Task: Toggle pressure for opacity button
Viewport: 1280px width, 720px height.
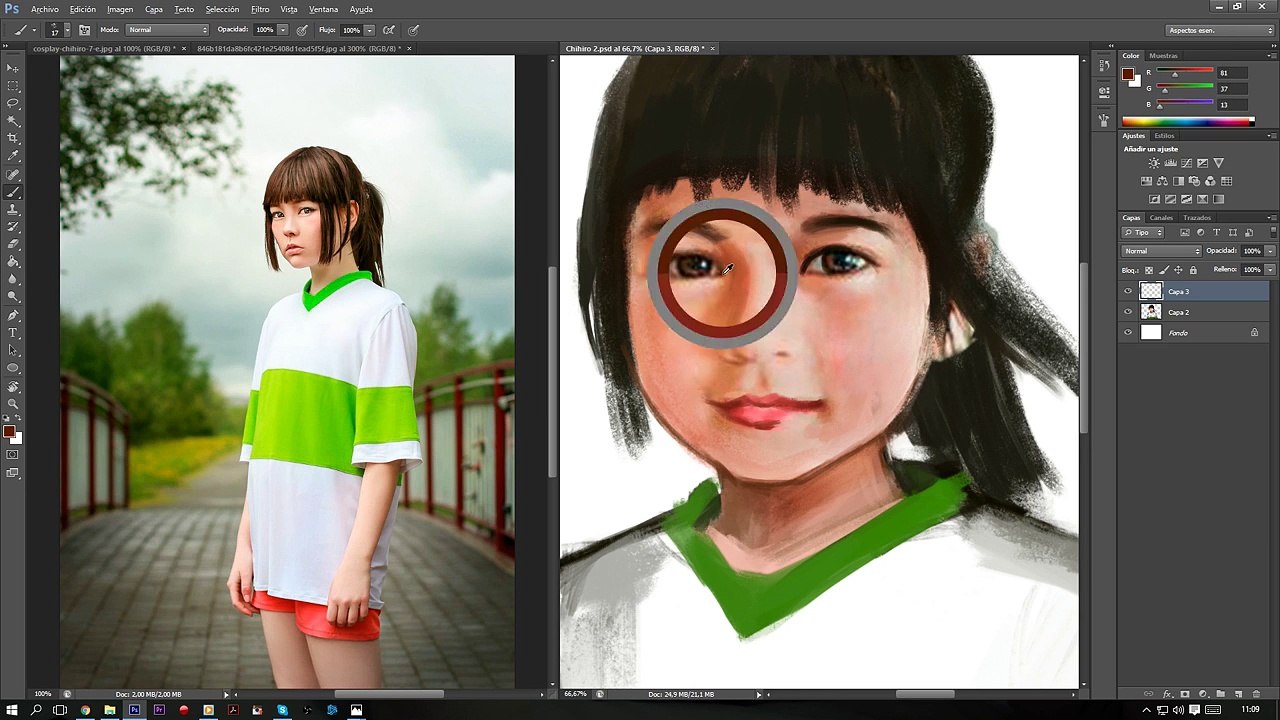Action: pos(301,30)
